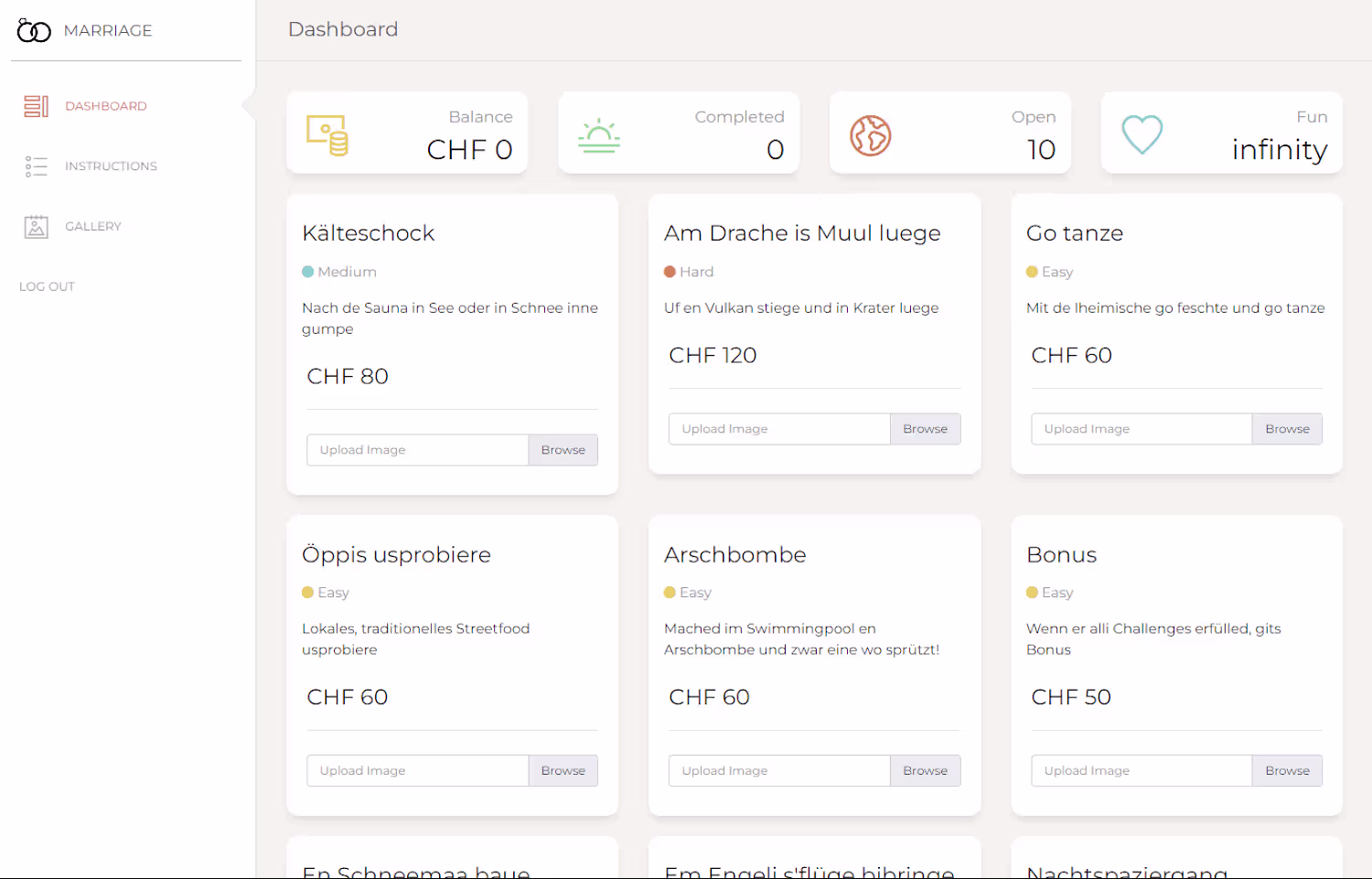Click the Hard difficulty red dot
The image size is (1372, 879).
(x=670, y=272)
